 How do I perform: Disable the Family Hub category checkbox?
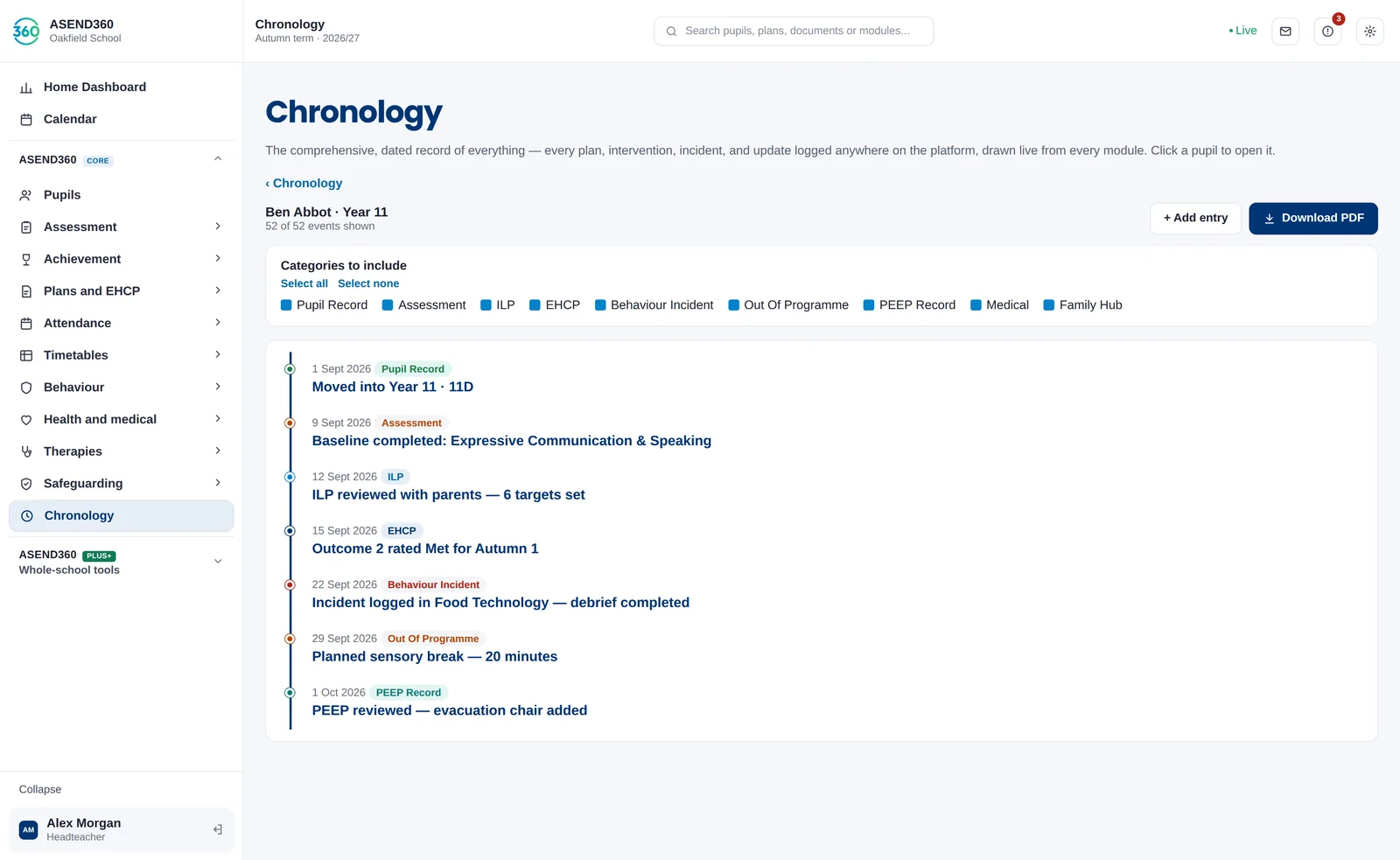(1048, 305)
